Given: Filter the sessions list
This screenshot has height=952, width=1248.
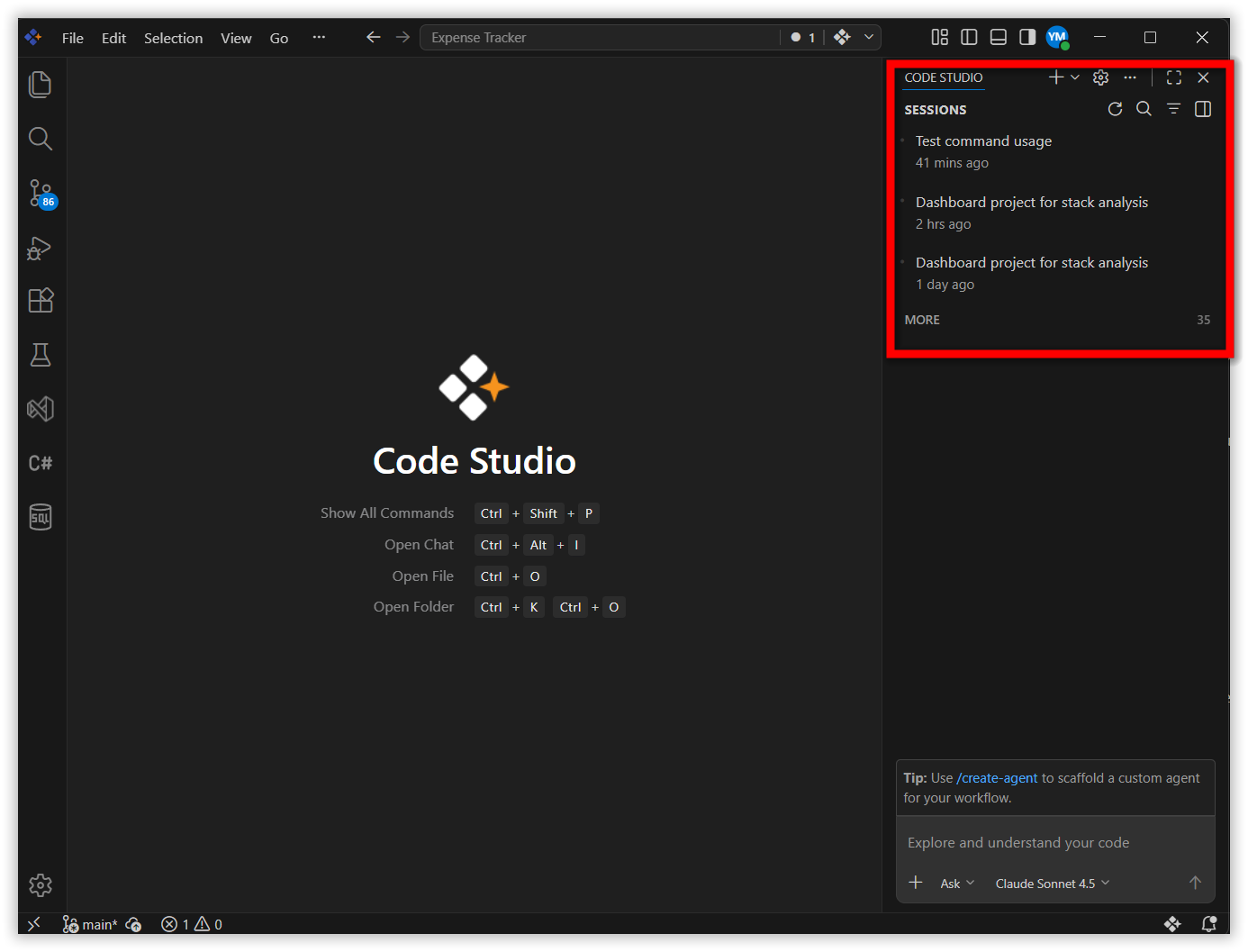Looking at the screenshot, I should [x=1173, y=109].
